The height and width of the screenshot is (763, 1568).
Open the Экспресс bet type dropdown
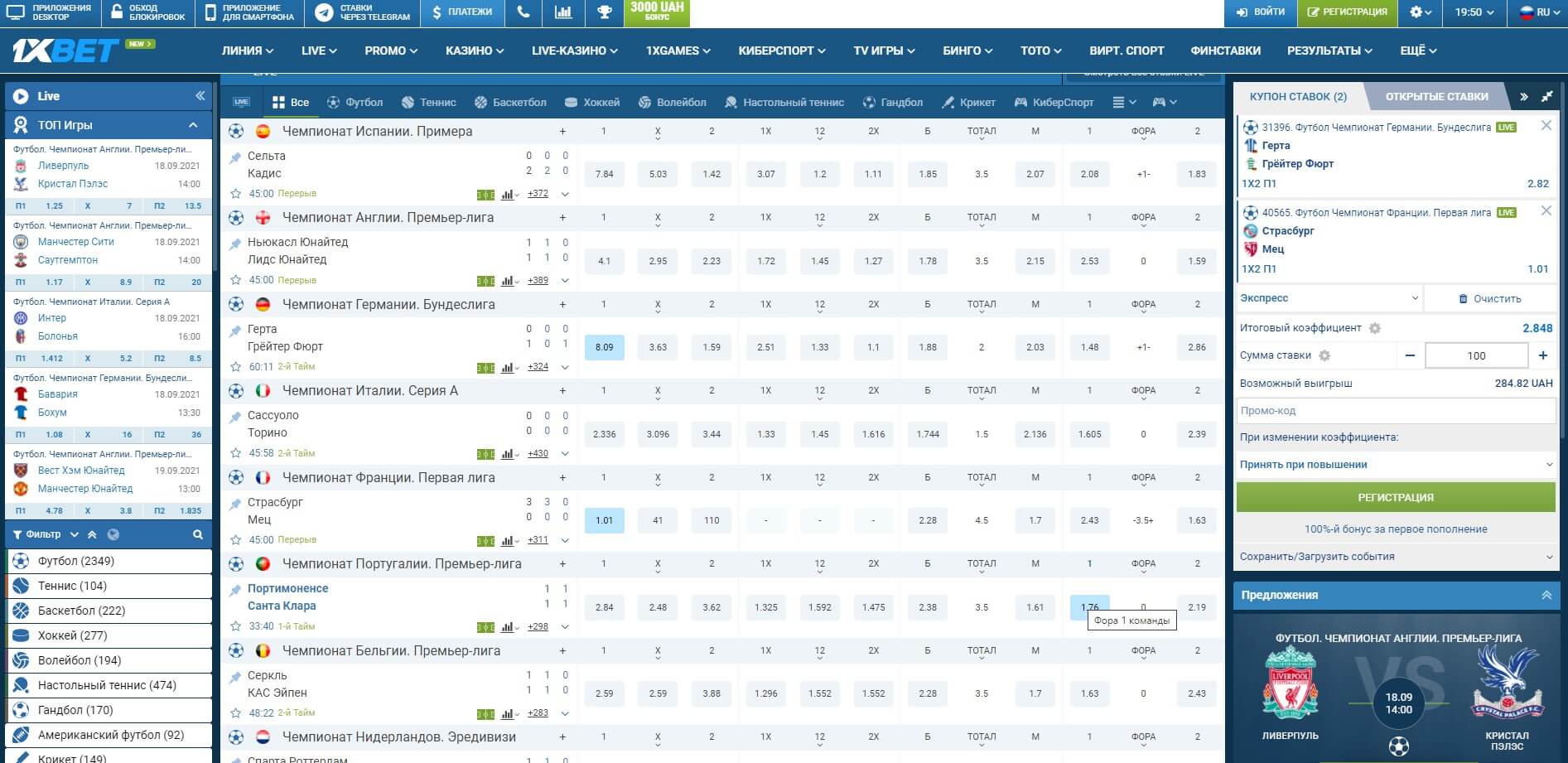click(1329, 298)
